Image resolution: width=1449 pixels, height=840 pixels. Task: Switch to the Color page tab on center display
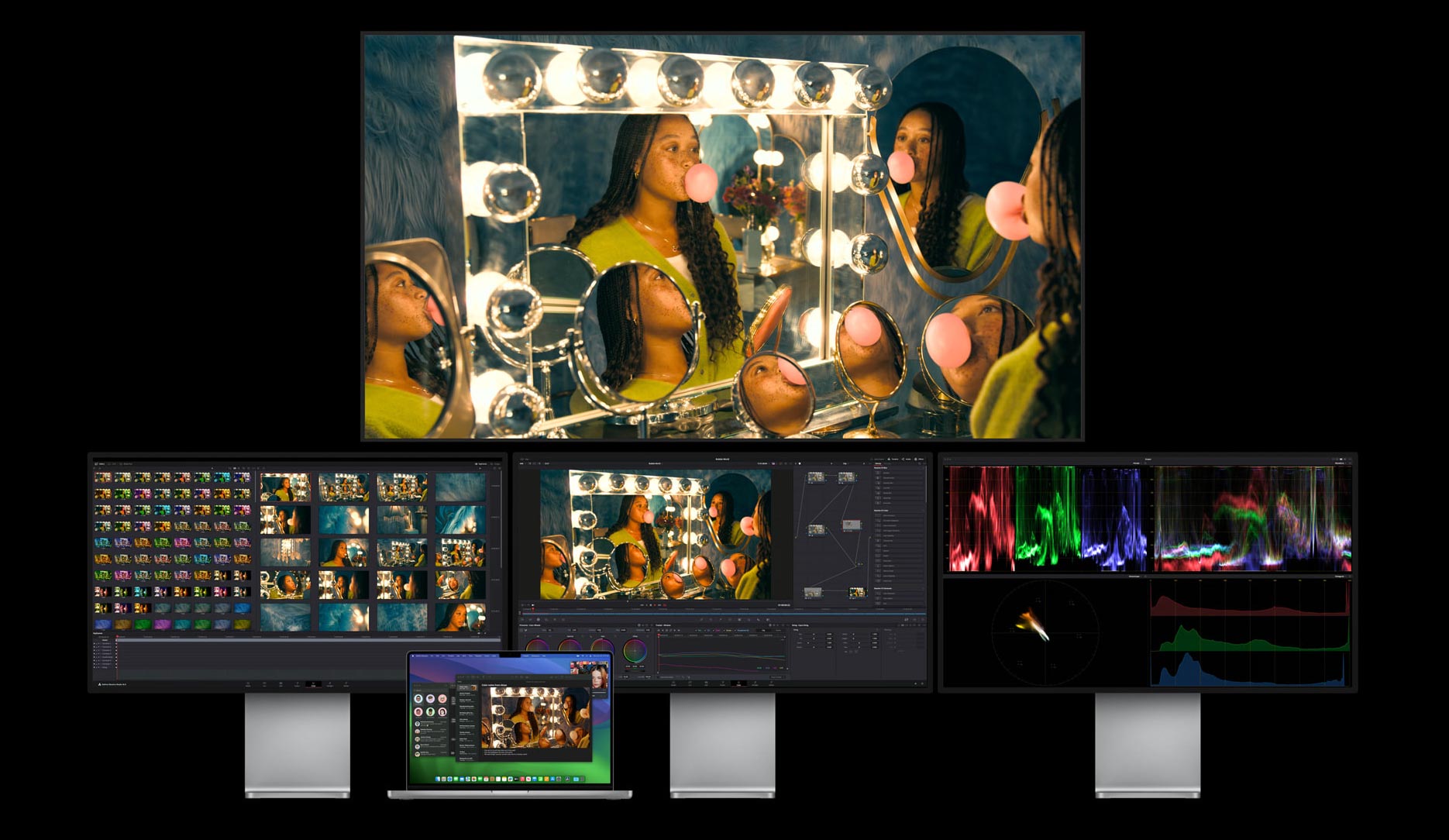pos(738,684)
